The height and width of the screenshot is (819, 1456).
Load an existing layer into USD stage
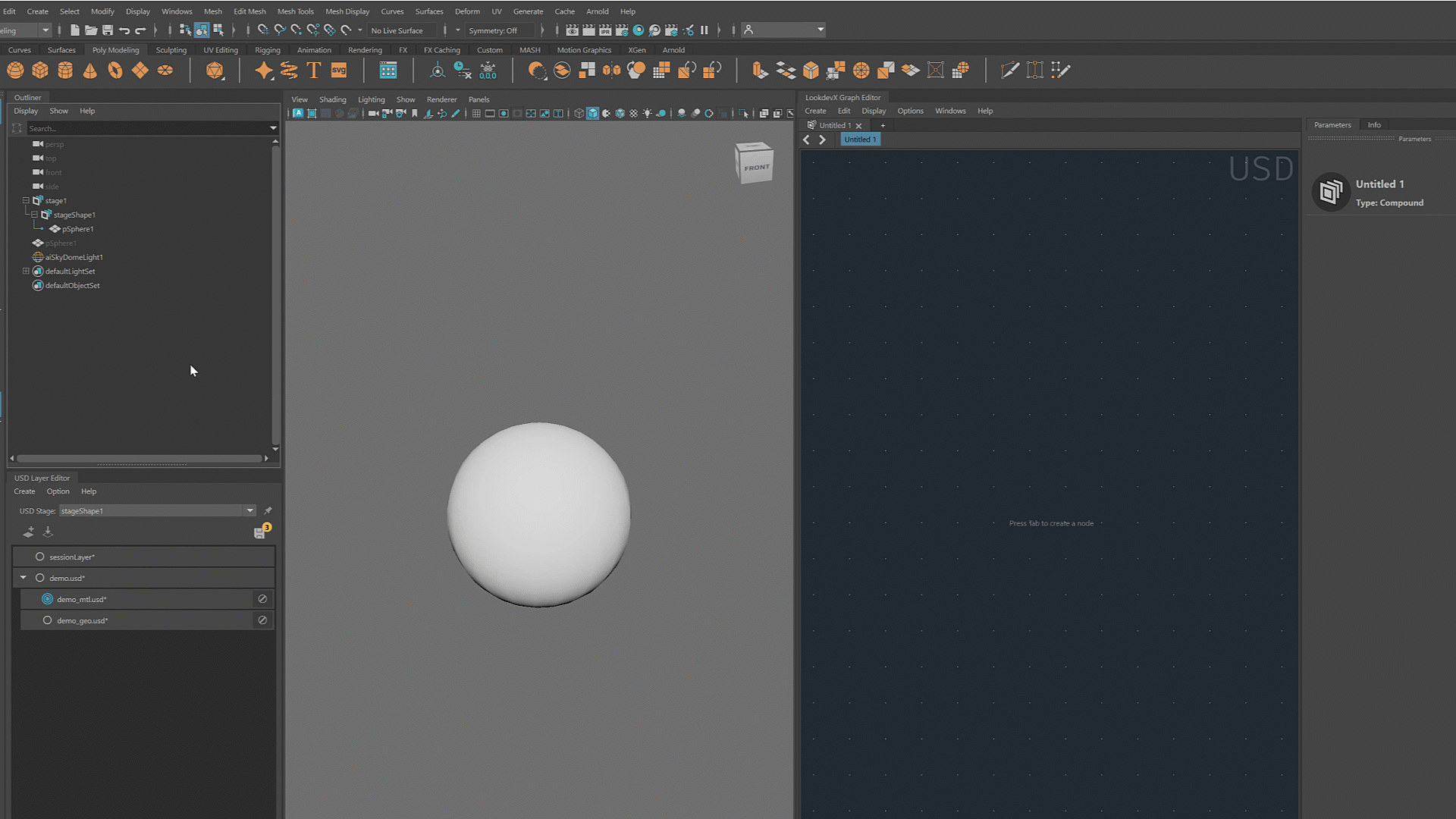[48, 532]
